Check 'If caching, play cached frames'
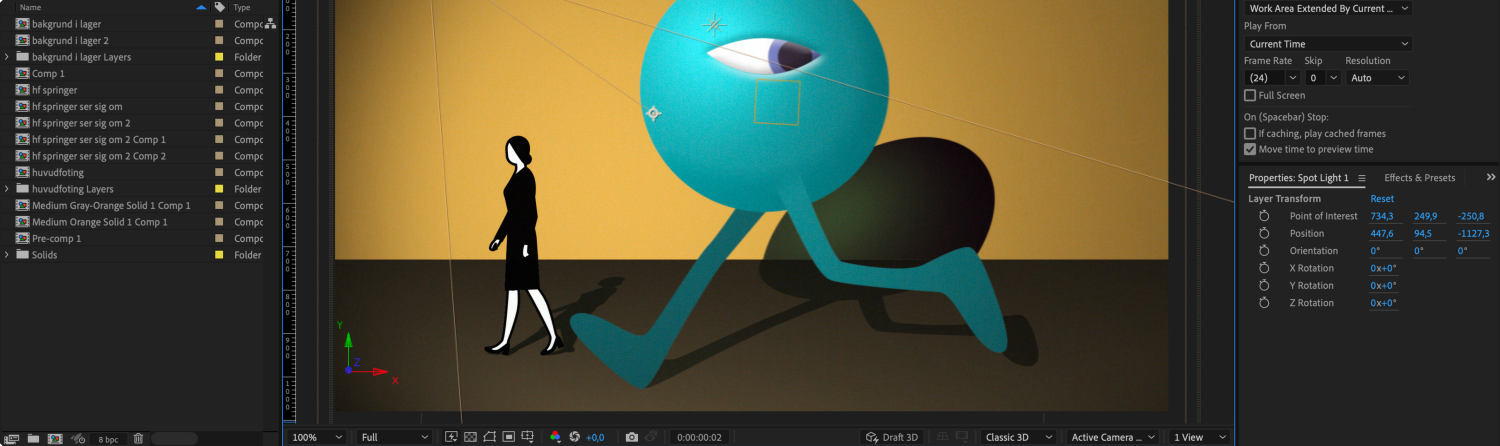Viewport: 1500px width, 446px height. pos(1250,133)
